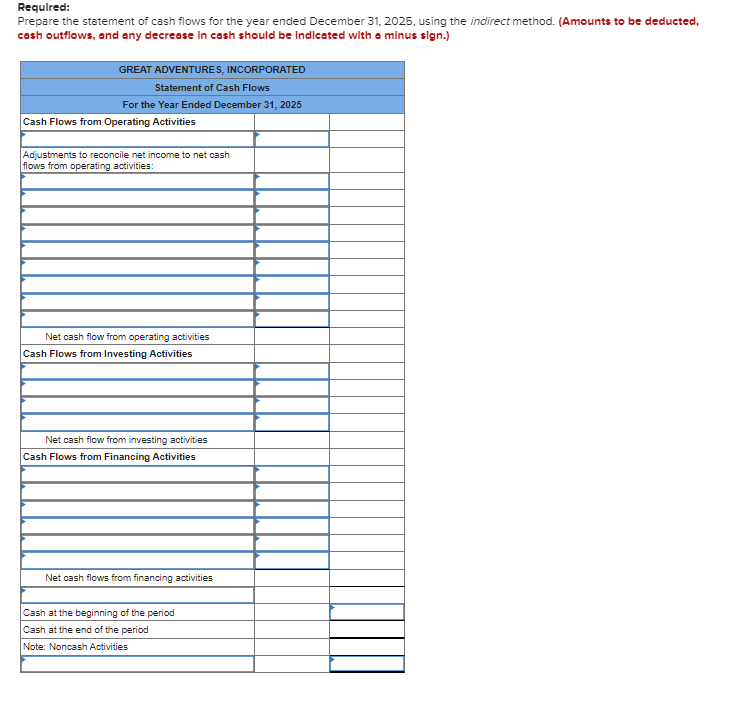
Task: Open the second dropdown under Cash Flows from Investing Activities
Action: pos(137,388)
